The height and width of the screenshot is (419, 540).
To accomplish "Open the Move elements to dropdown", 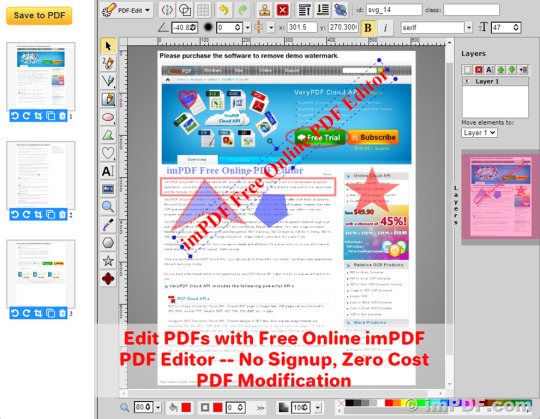I will pos(479,133).
